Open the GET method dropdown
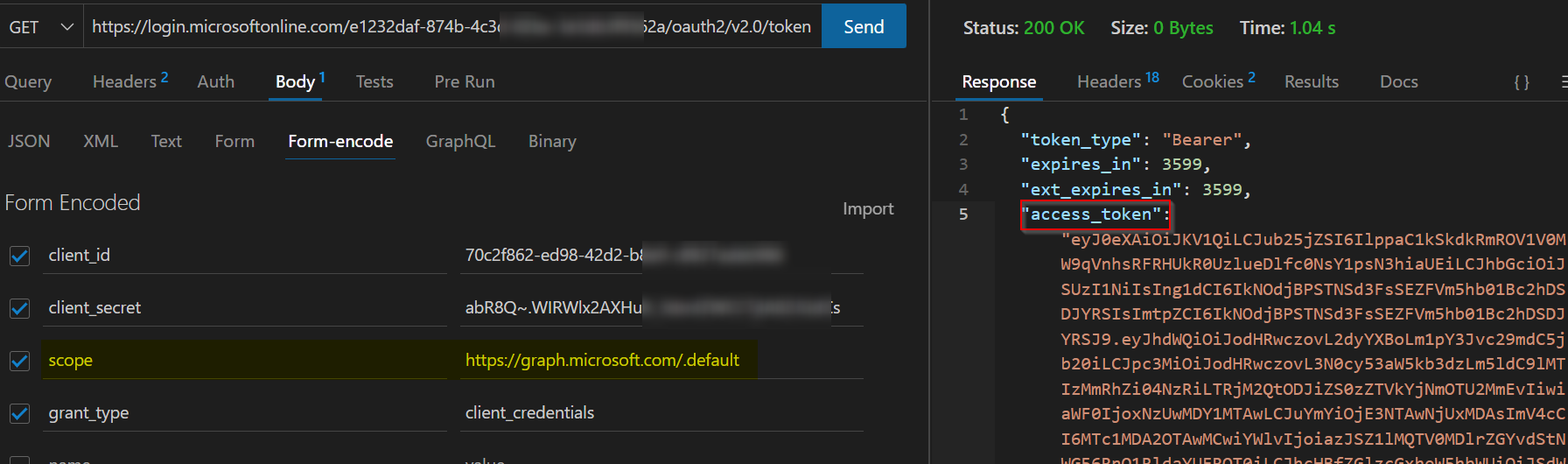 tap(41, 27)
